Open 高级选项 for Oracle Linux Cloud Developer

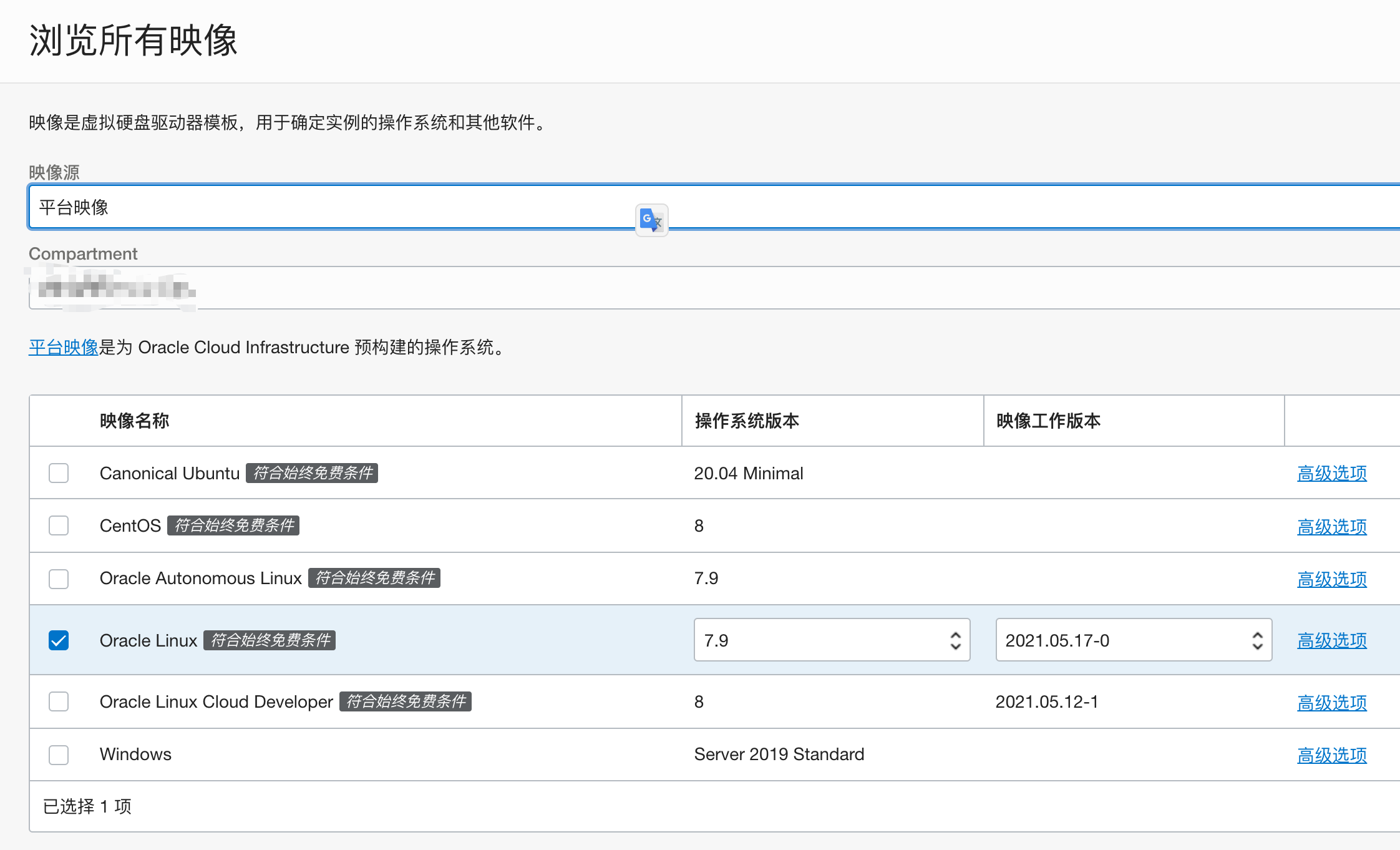1331,703
